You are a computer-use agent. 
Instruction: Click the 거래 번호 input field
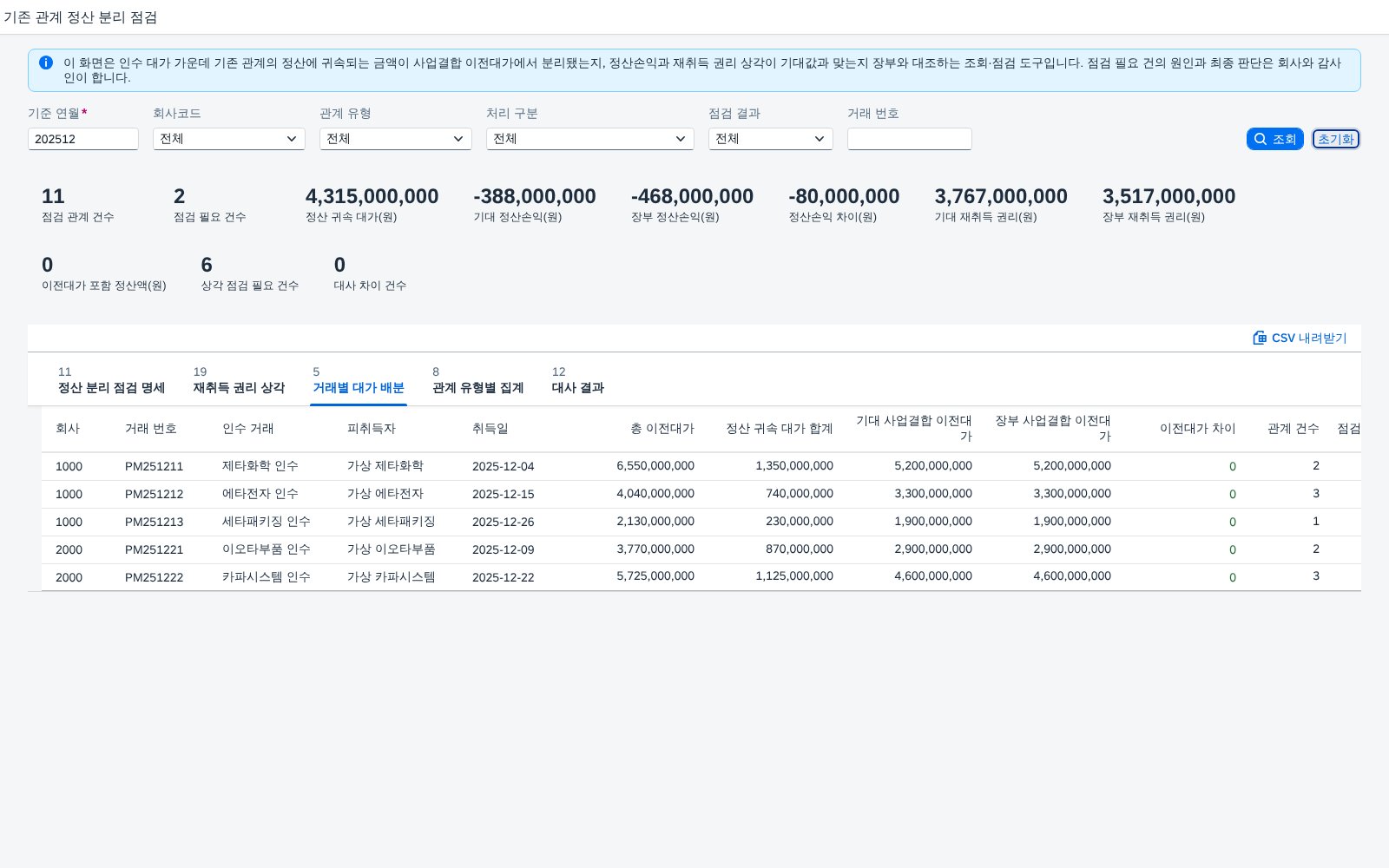pos(910,139)
